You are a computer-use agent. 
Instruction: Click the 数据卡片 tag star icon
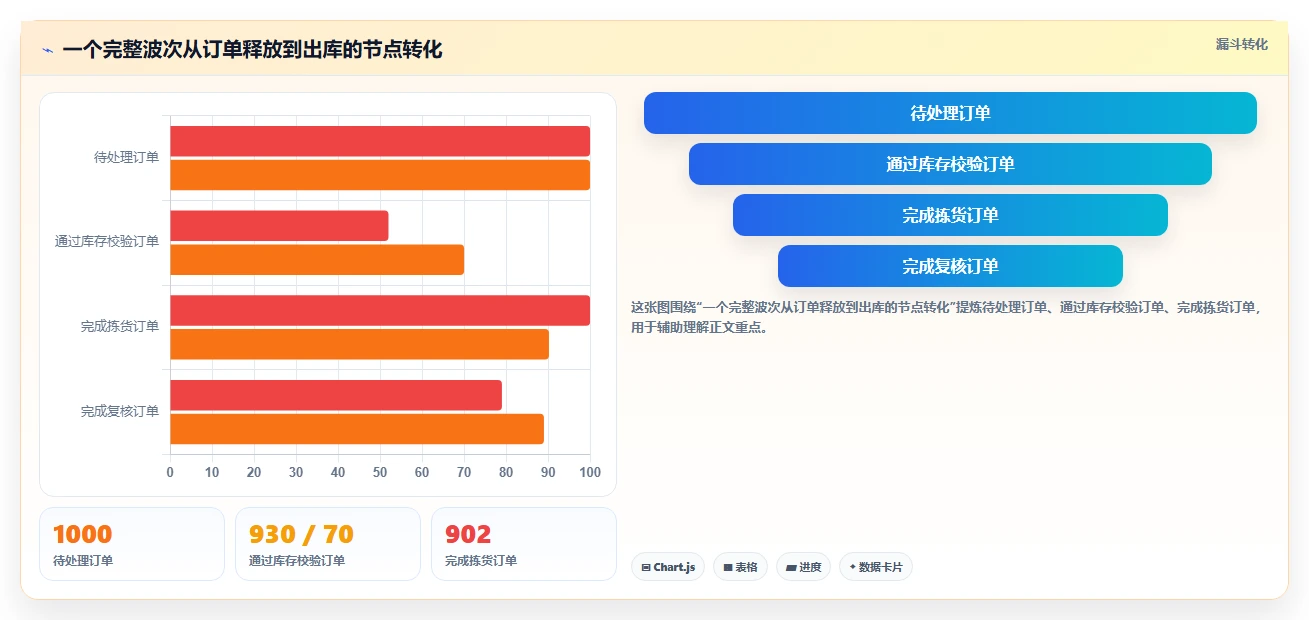coord(852,567)
